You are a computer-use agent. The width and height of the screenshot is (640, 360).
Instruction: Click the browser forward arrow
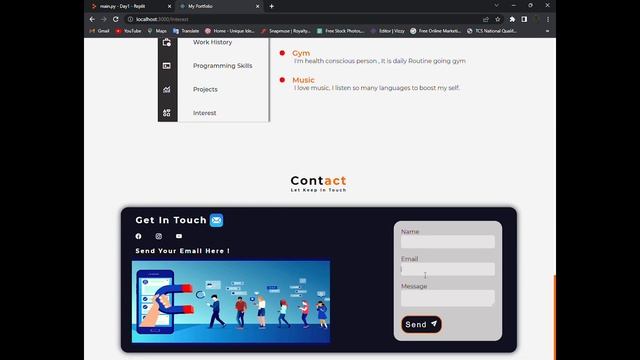tap(104, 19)
